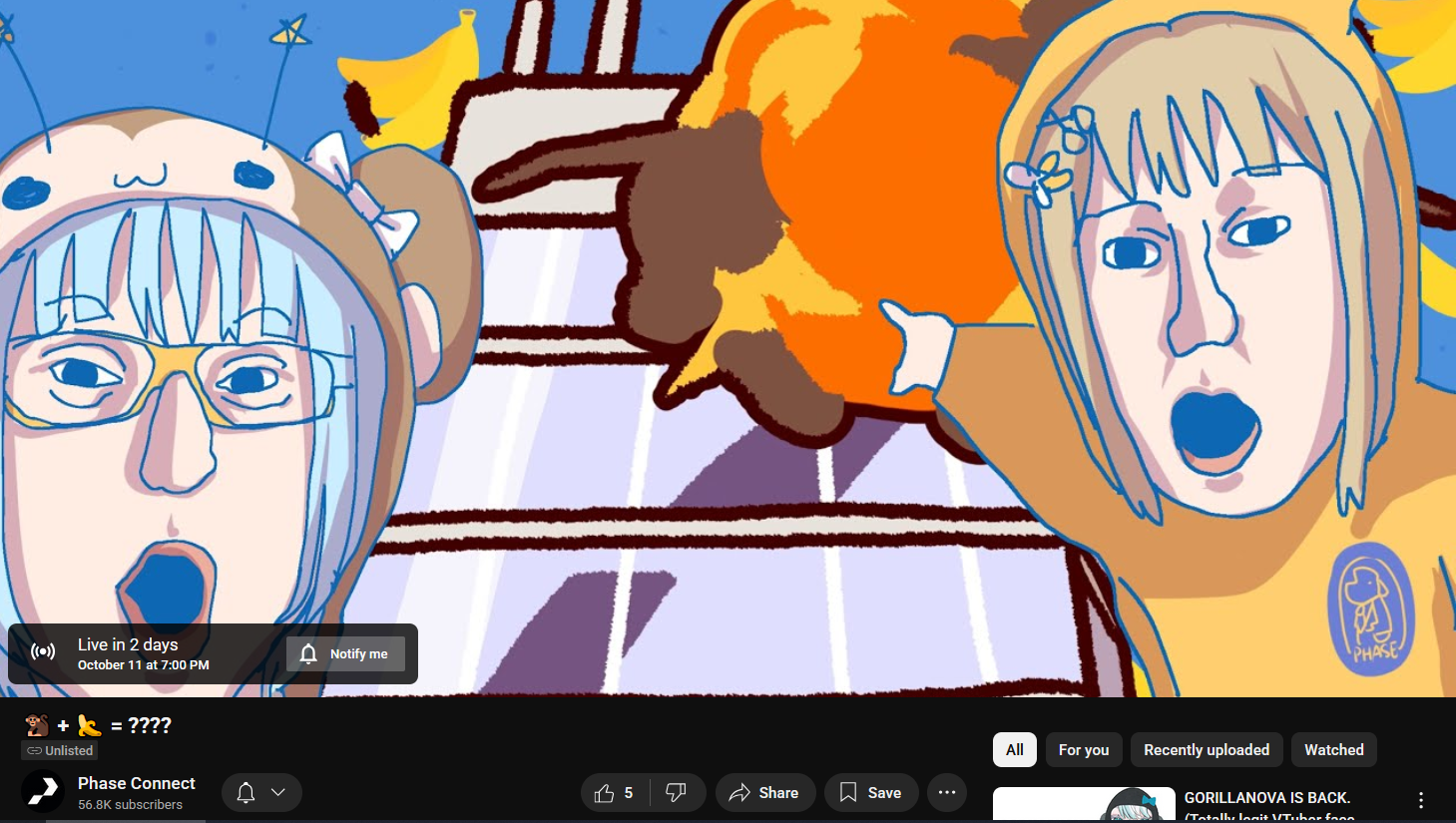Save the video to a playlist

tap(871, 792)
